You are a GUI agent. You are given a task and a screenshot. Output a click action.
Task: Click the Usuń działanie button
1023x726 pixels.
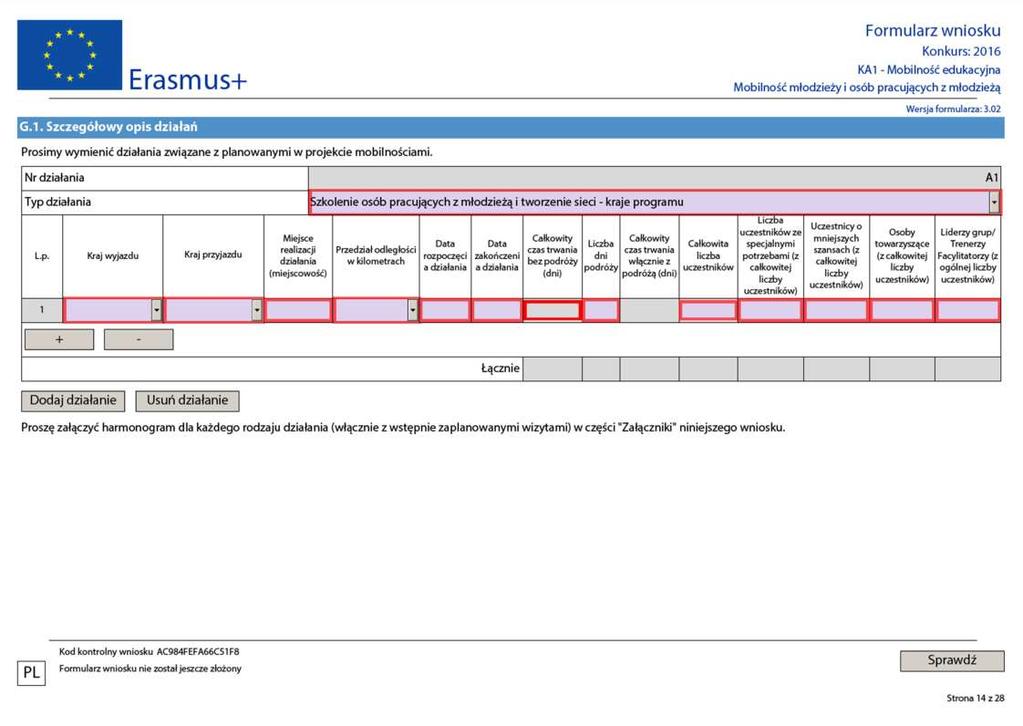[187, 401]
